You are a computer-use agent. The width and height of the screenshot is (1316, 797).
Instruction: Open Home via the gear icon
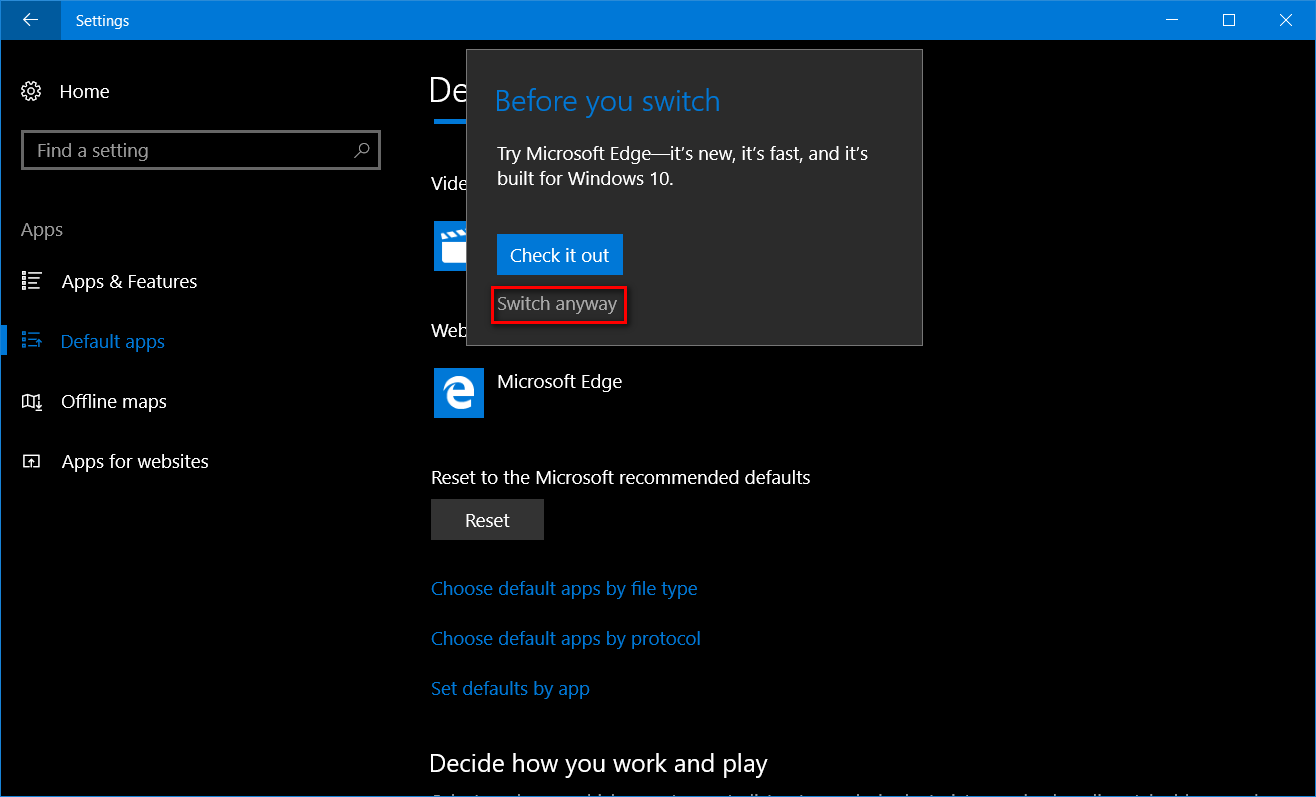[x=31, y=91]
